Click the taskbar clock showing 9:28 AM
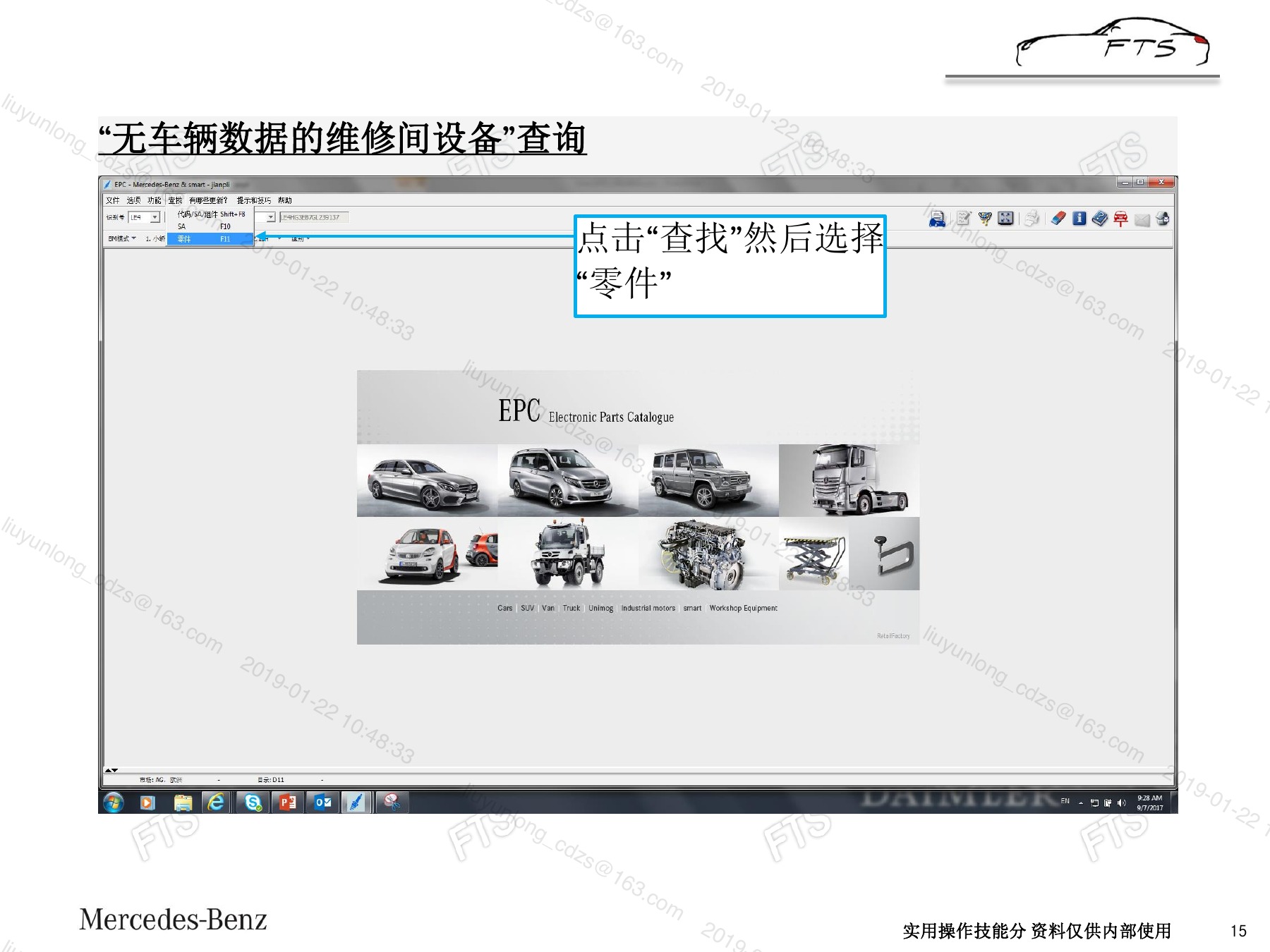This screenshot has height=952, width=1270. [1149, 803]
